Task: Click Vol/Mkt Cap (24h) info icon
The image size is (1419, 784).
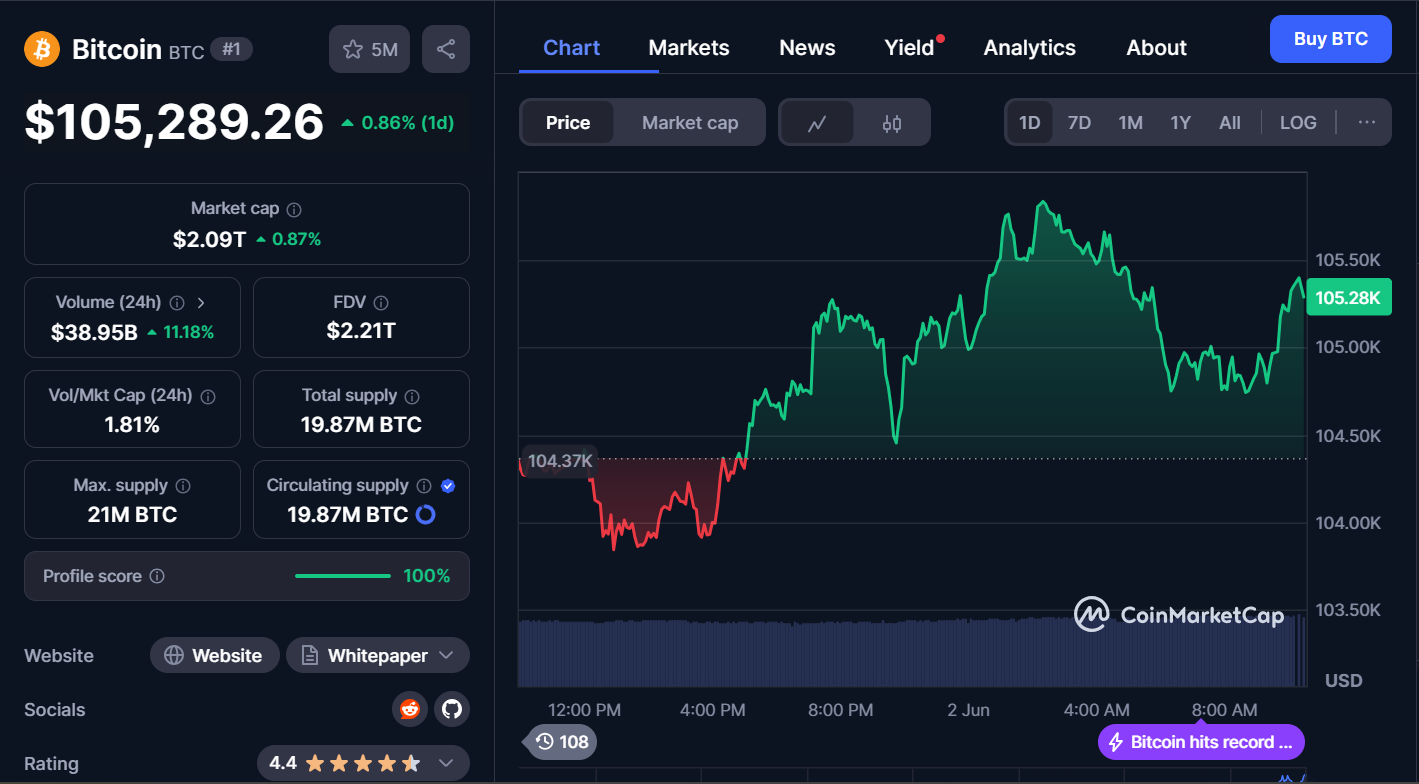Action: coord(208,397)
